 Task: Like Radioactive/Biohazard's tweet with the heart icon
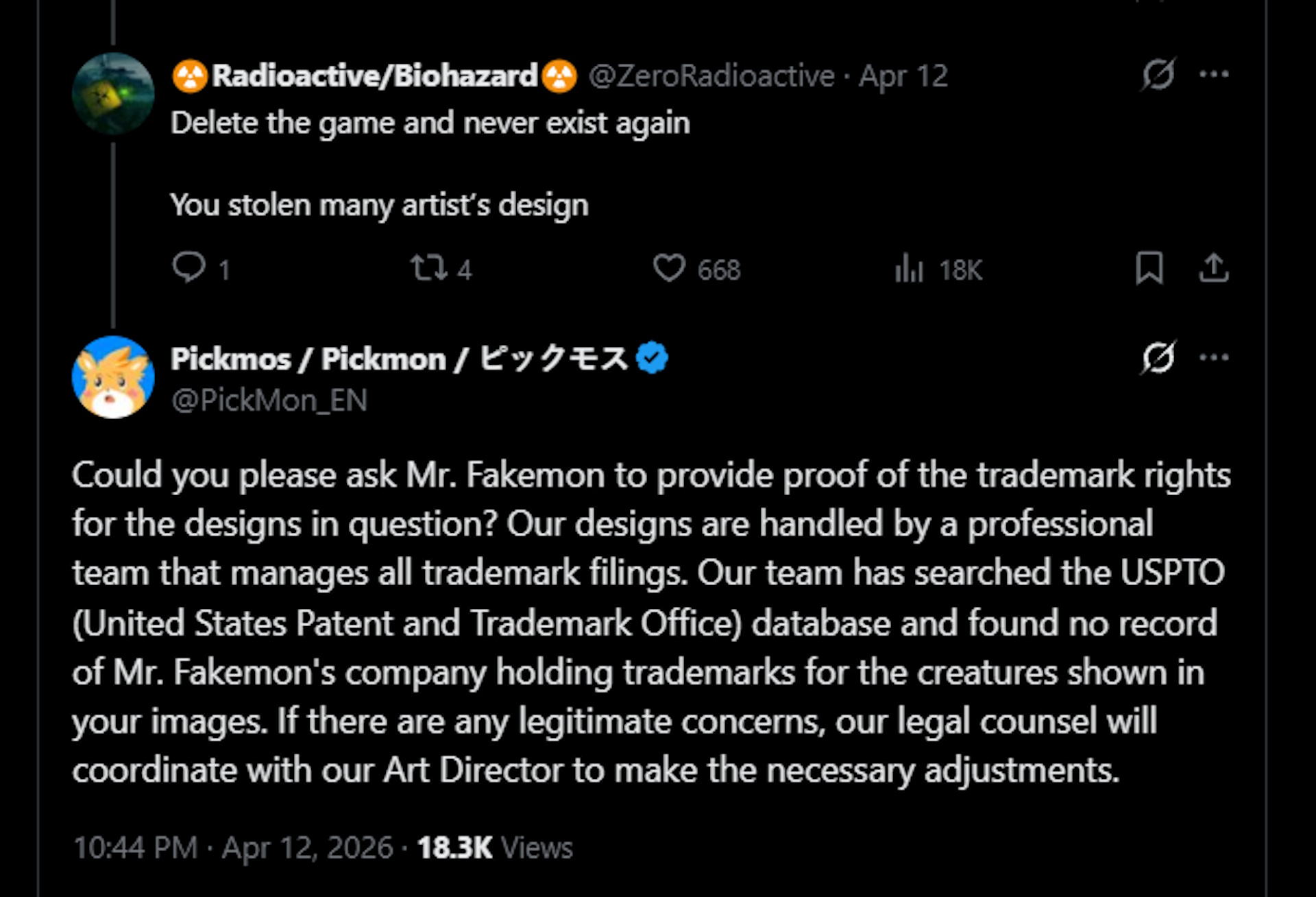click(673, 269)
